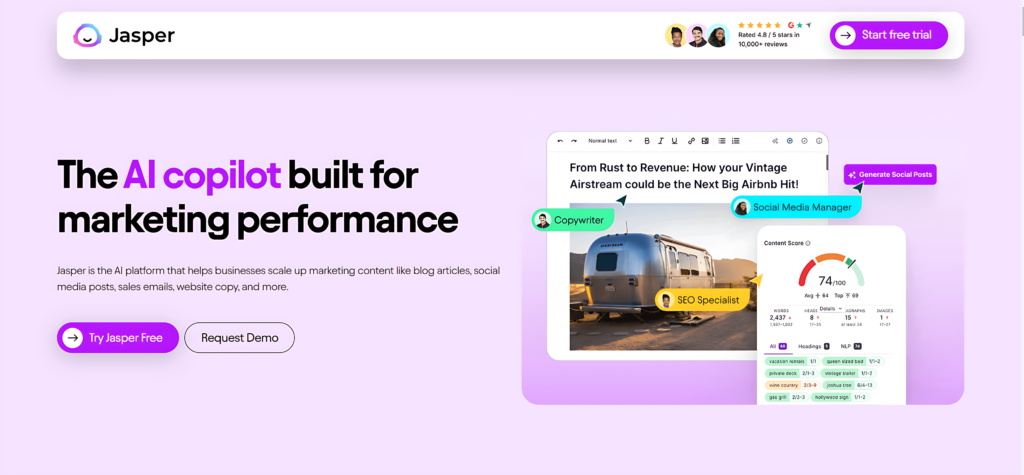Click the Airstream trailer photo
This screenshot has width=1024, height=475.
click(x=663, y=276)
